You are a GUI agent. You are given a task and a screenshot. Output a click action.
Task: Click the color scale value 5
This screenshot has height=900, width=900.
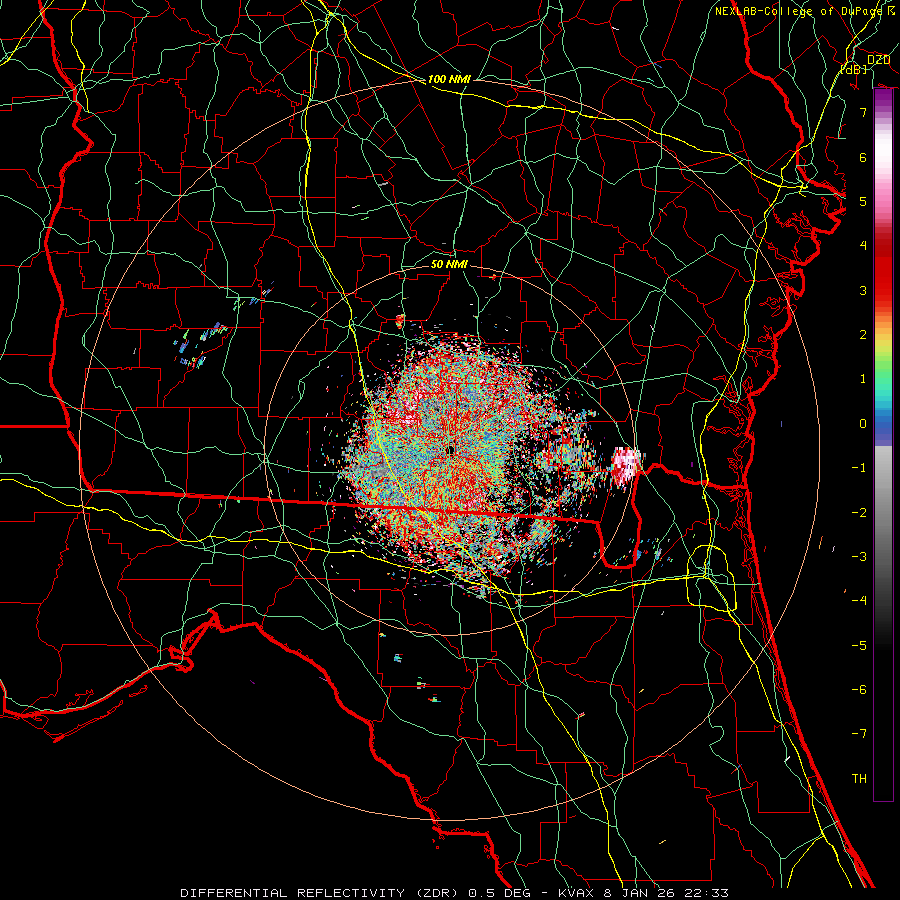[863, 201]
